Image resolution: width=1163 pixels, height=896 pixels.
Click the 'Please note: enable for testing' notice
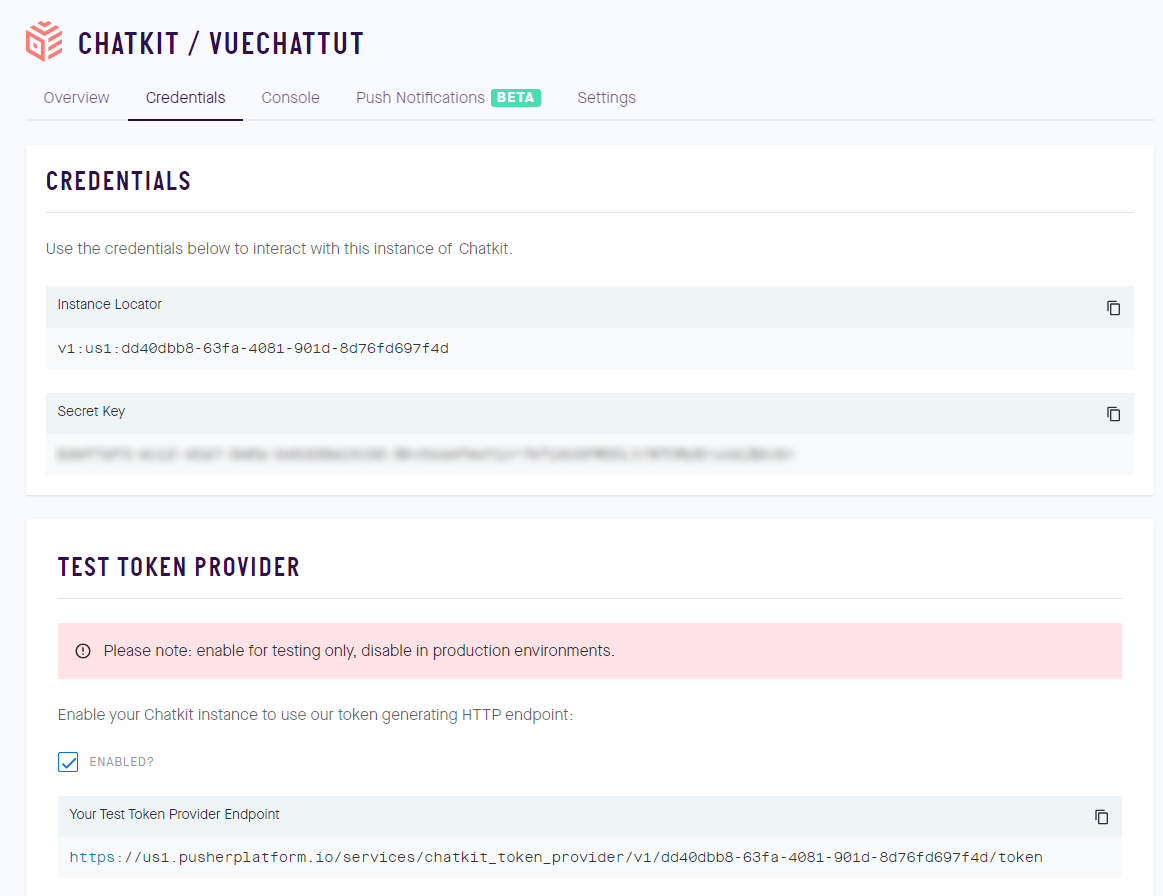590,651
